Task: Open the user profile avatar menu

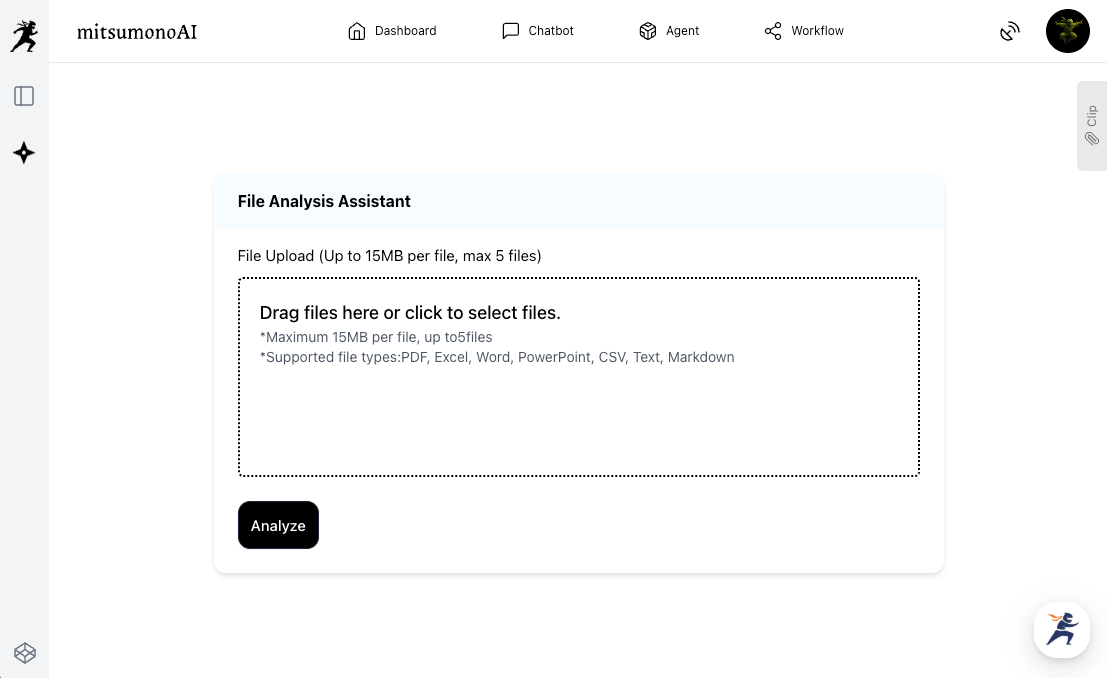Action: pos(1067,31)
